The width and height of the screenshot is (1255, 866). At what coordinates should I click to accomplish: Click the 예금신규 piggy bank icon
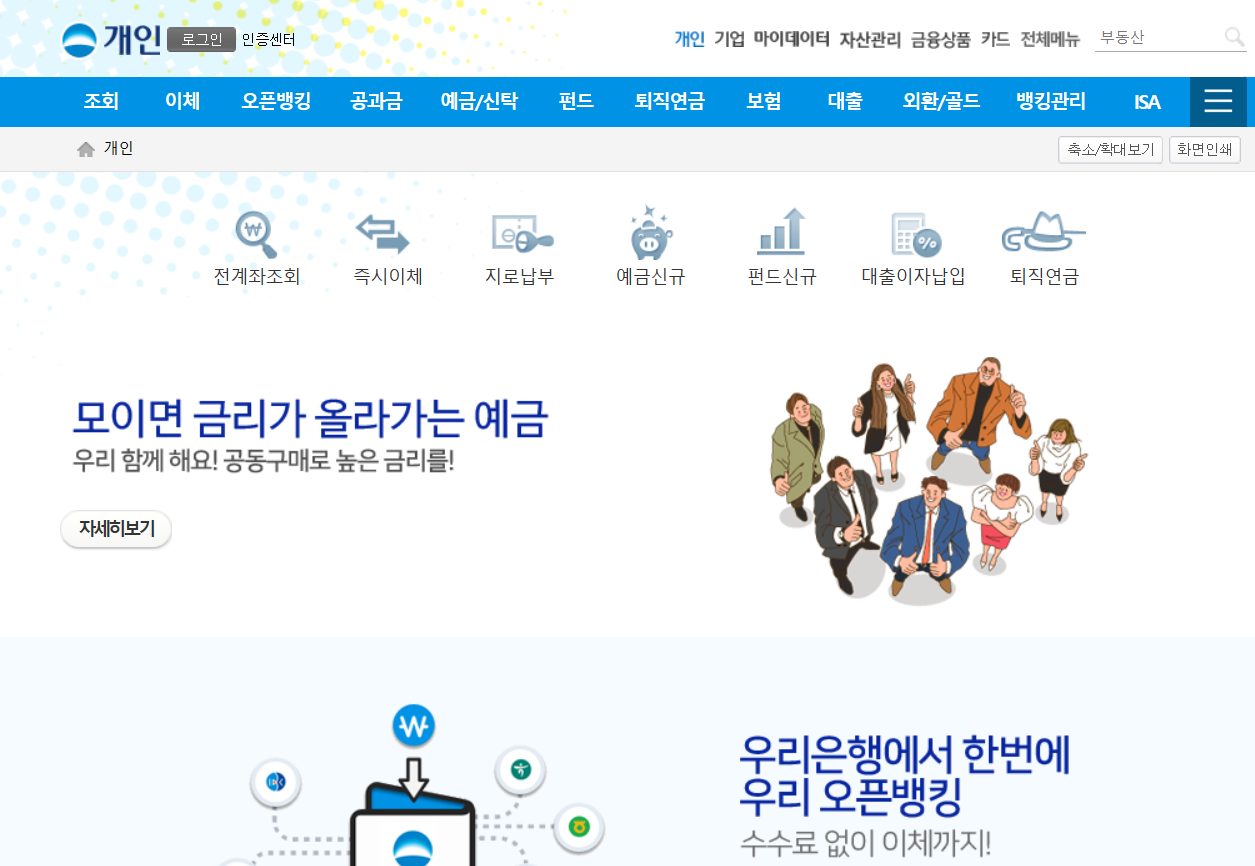(x=650, y=232)
